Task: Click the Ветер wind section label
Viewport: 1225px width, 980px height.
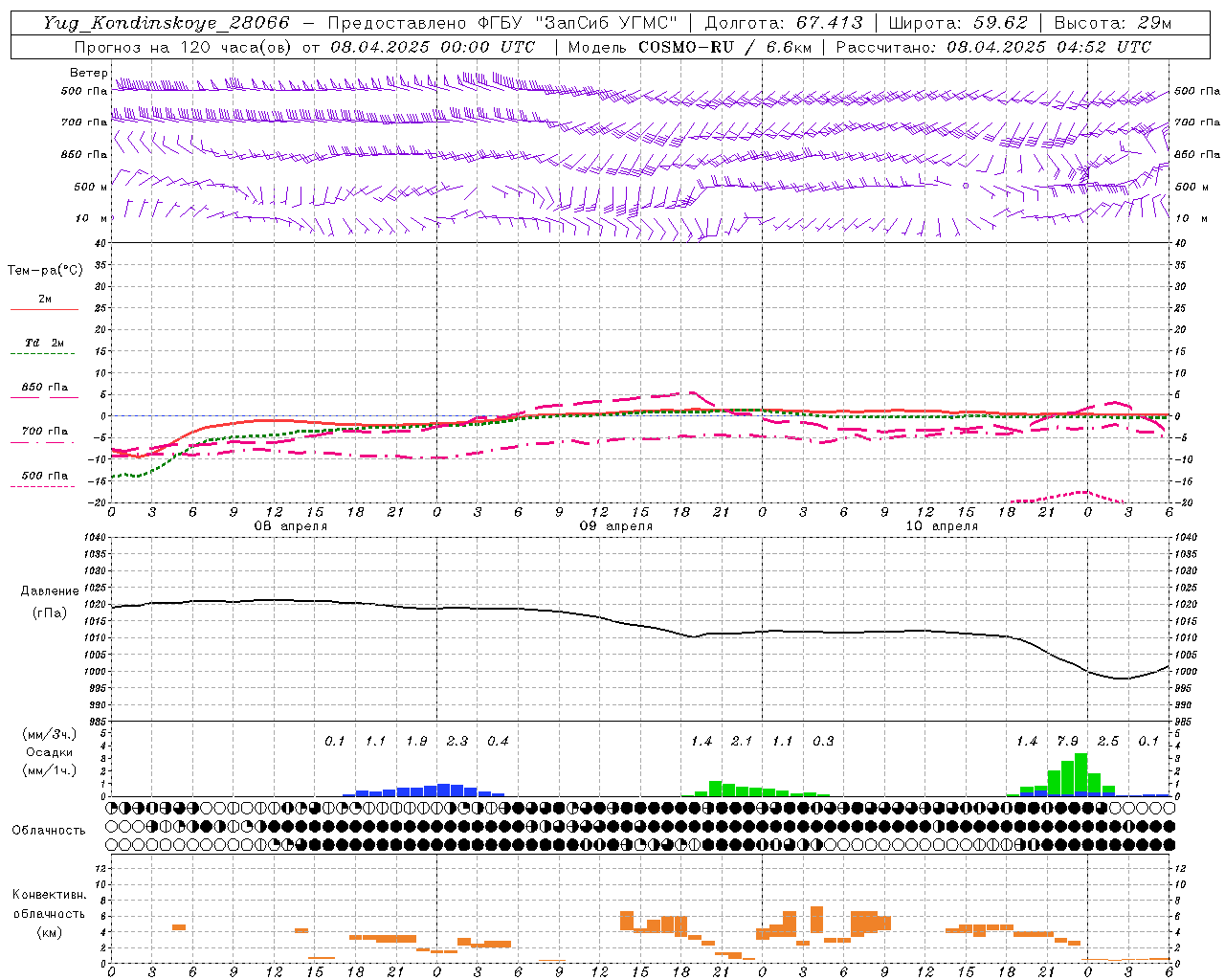Action: click(89, 73)
